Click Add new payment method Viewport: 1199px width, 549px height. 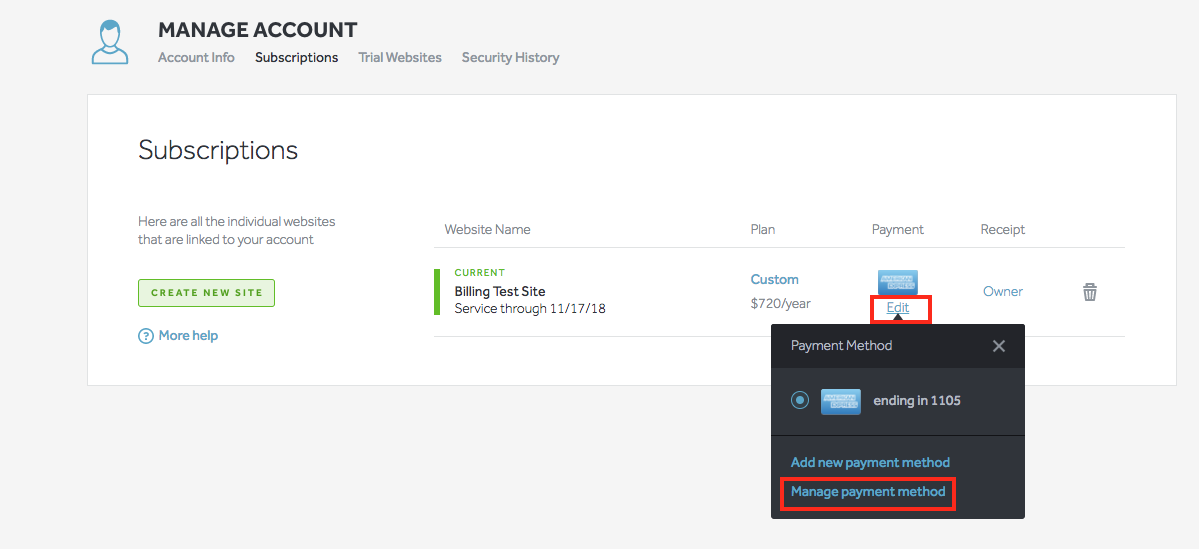(x=870, y=463)
